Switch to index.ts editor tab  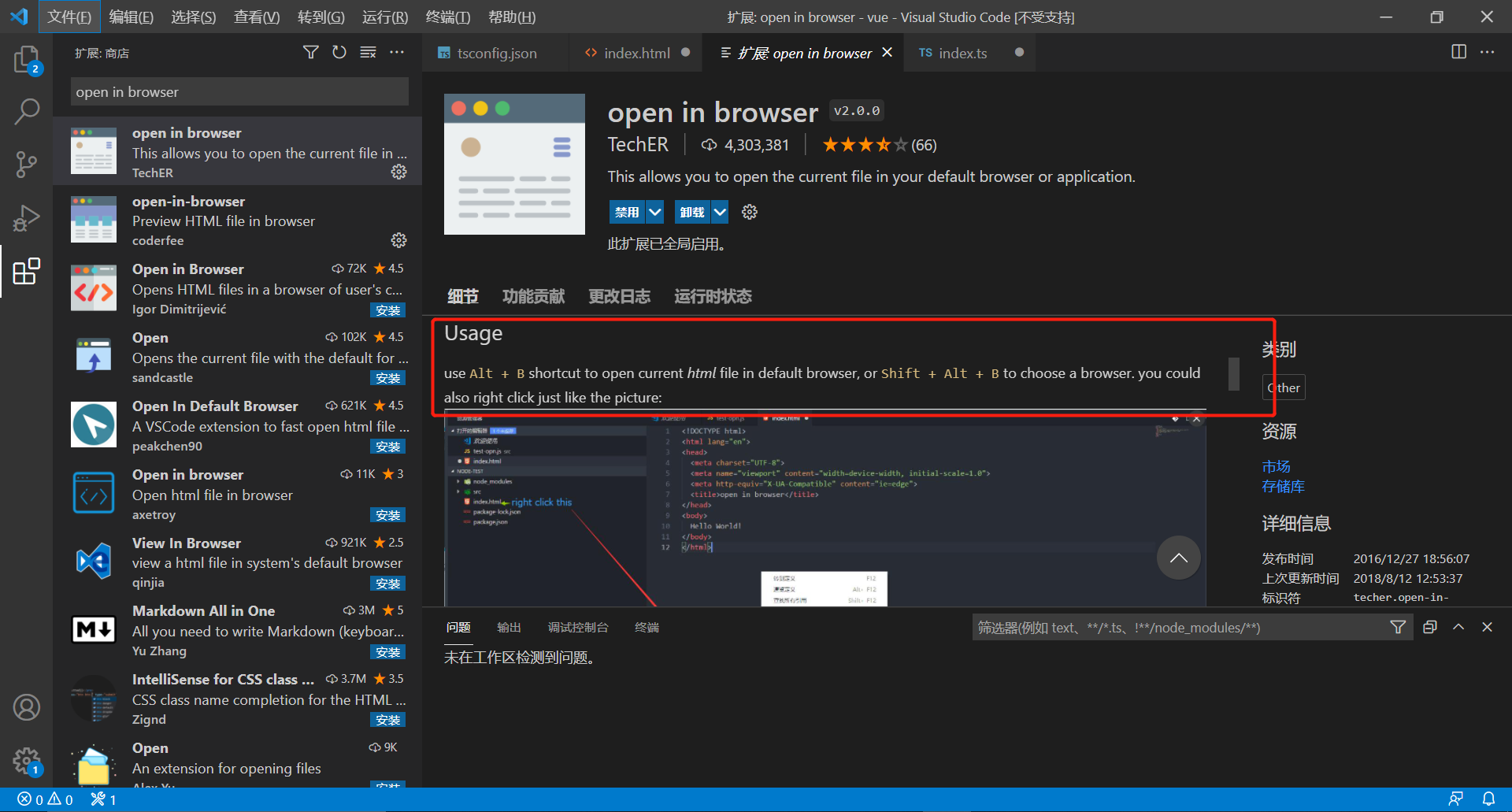(968, 53)
